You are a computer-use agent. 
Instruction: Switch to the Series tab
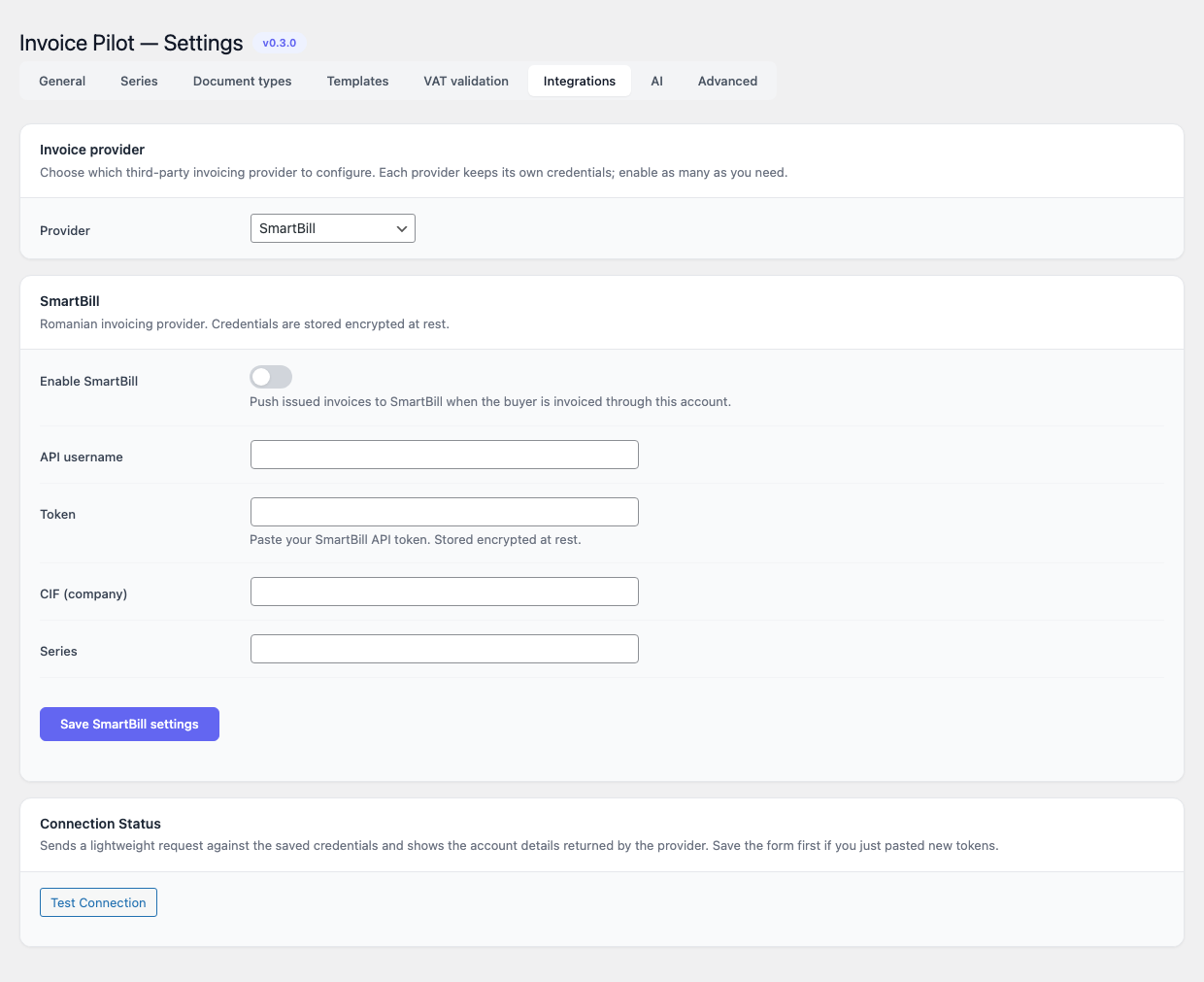(139, 81)
